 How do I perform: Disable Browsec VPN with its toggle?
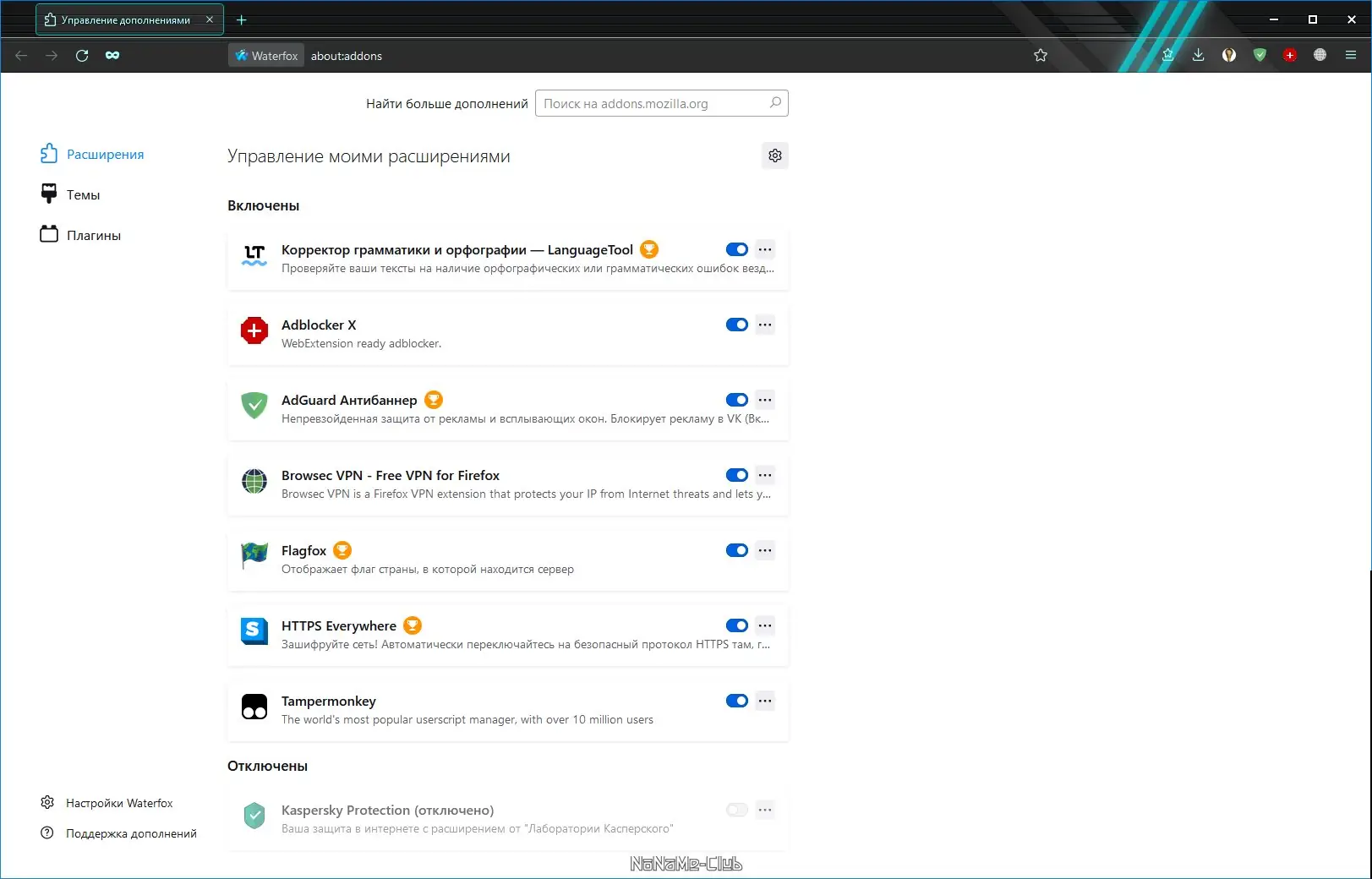737,475
